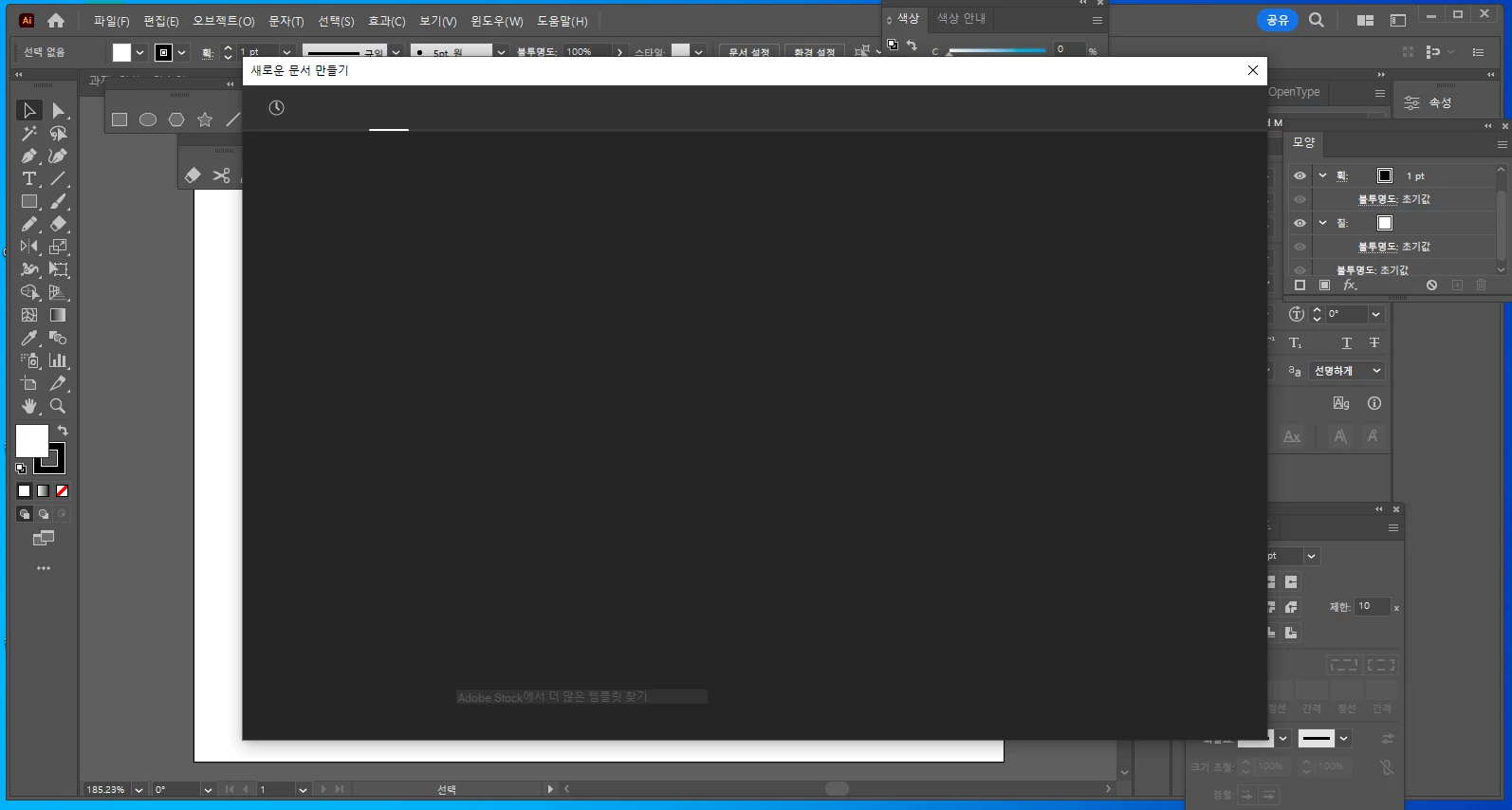Open the zoom level 185.23% dropdown

coord(138,790)
